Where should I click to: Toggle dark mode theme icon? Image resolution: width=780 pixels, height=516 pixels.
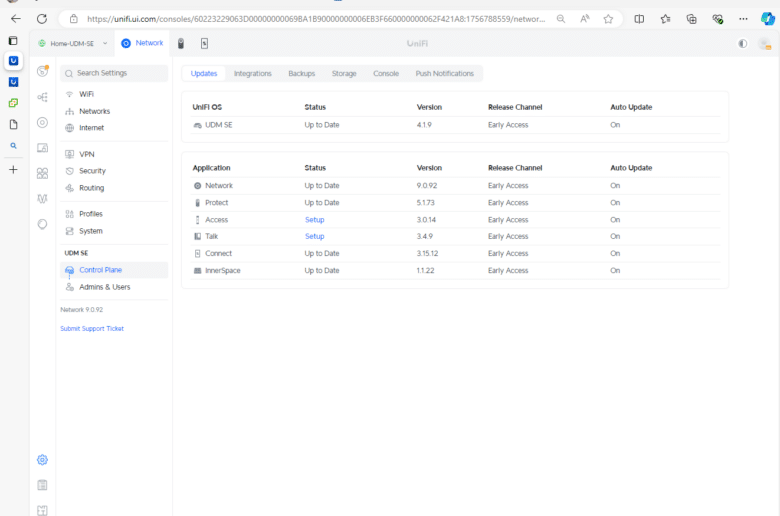(743, 44)
